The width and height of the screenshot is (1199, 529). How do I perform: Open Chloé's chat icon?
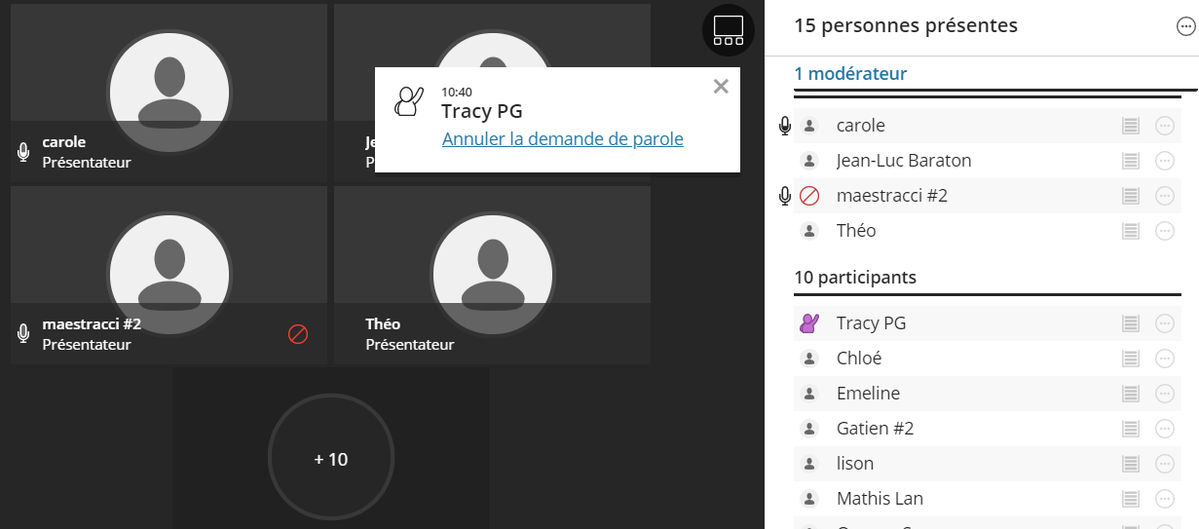[1130, 359]
